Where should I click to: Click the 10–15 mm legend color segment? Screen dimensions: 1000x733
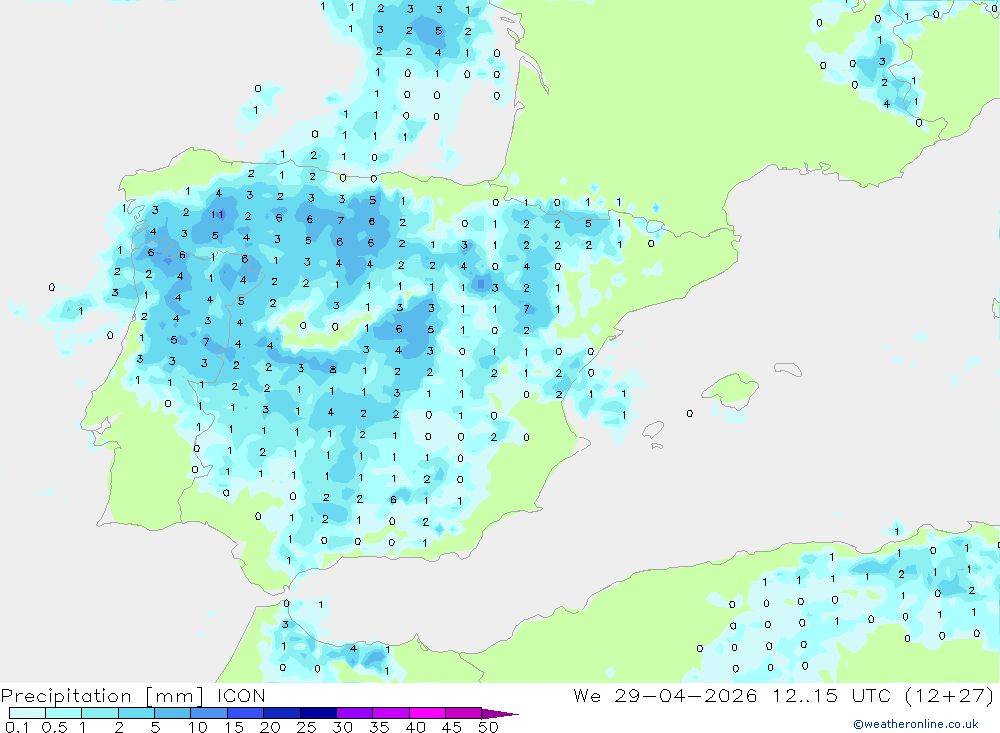209,713
